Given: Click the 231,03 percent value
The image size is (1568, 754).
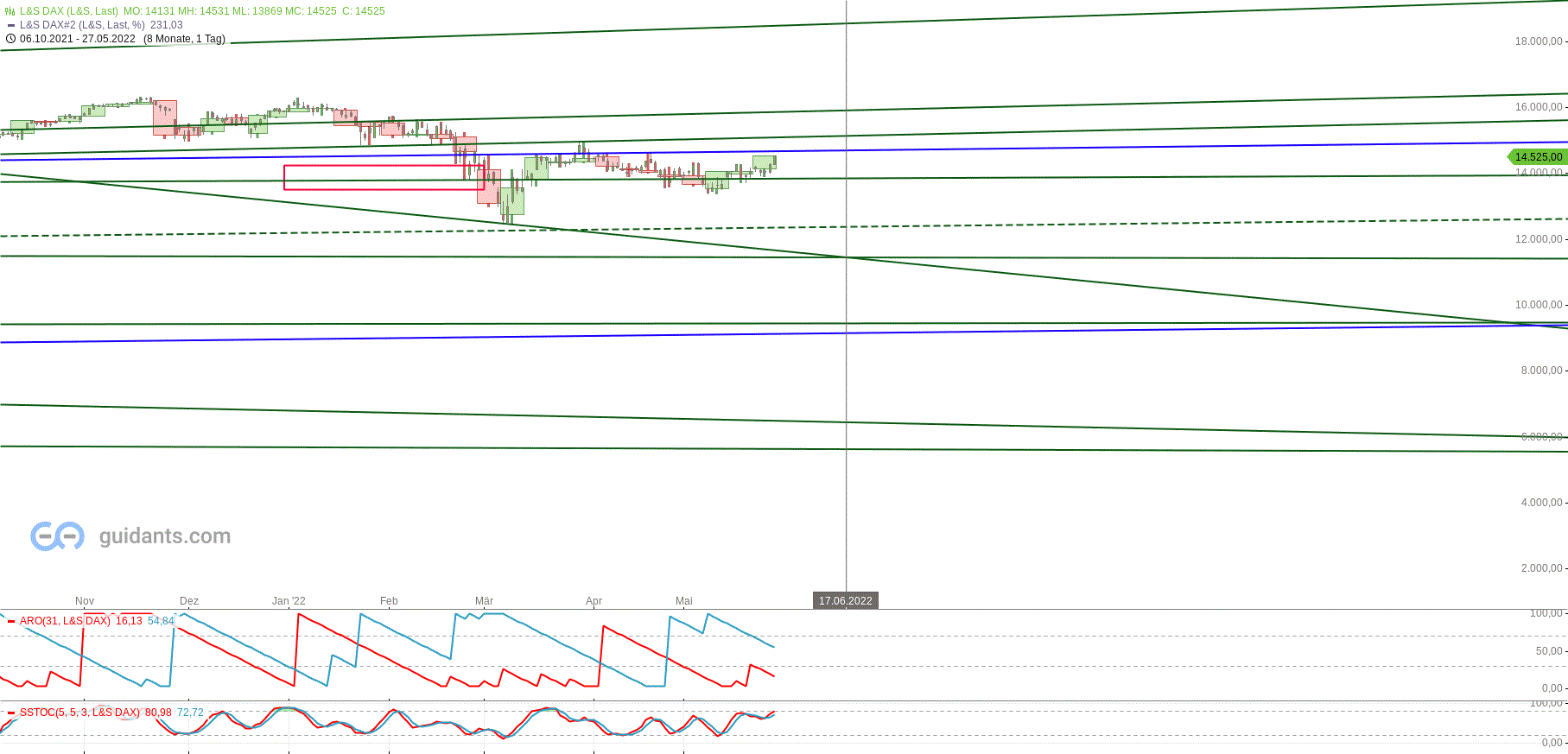Looking at the screenshot, I should tap(167, 25).
